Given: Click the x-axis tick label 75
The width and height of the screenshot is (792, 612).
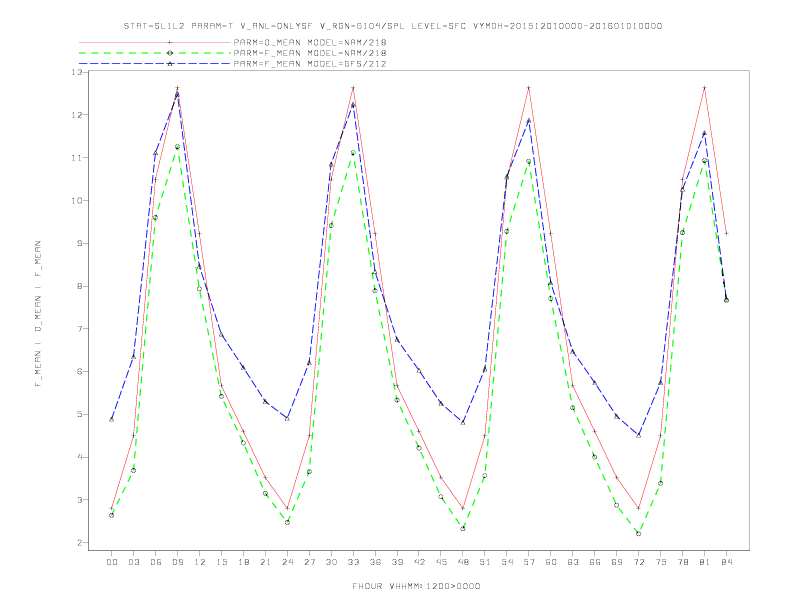Looking at the screenshot, I should tap(661, 562).
